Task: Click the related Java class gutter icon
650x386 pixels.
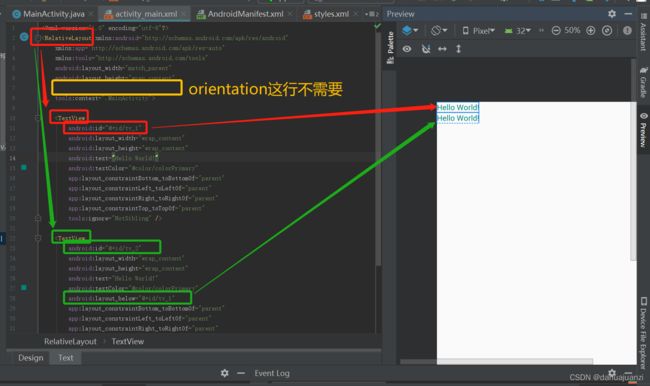Action: [24, 37]
